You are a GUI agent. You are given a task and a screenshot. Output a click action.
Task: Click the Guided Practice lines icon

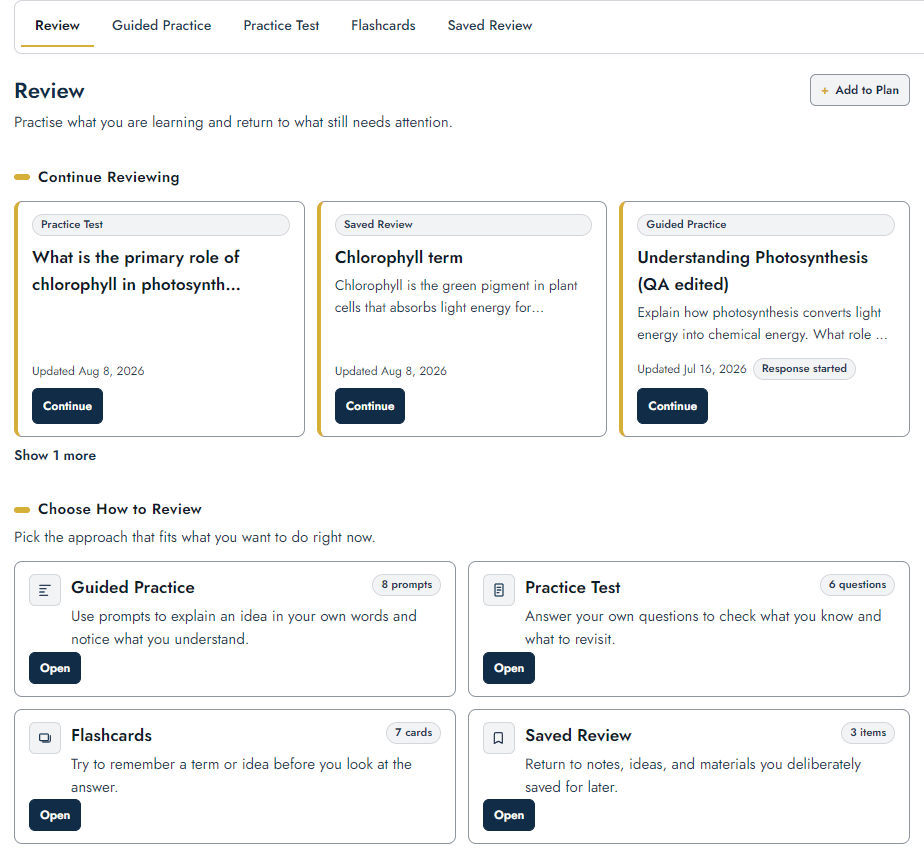pos(45,590)
